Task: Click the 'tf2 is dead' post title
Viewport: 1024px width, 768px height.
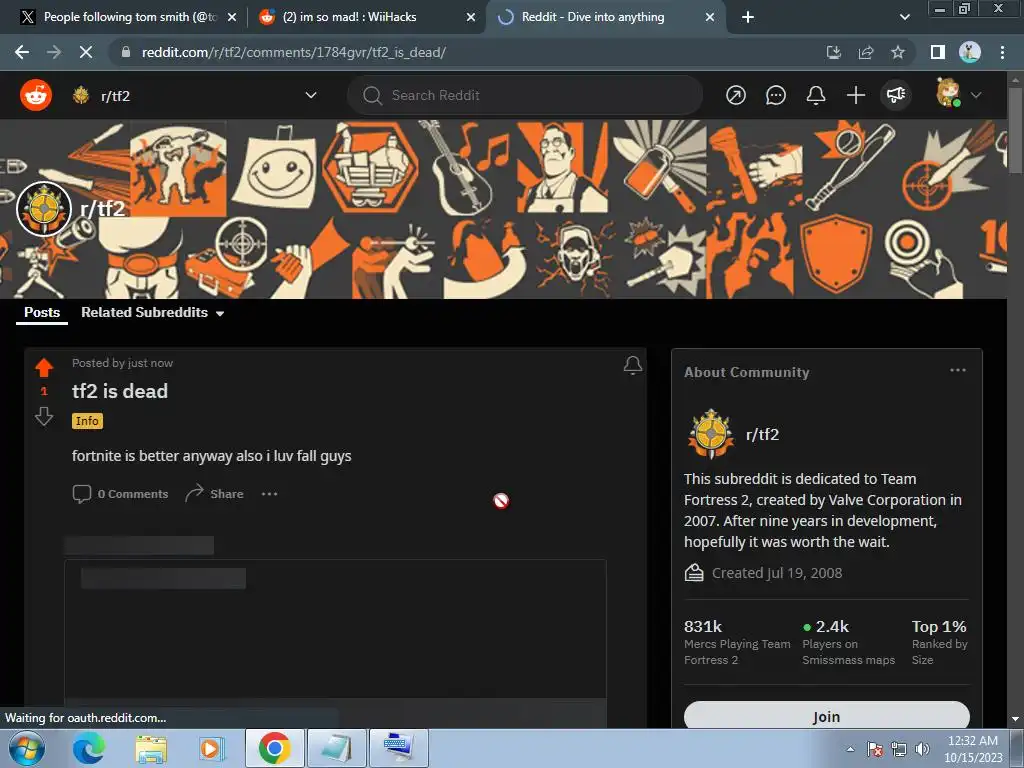Action: pos(120,391)
